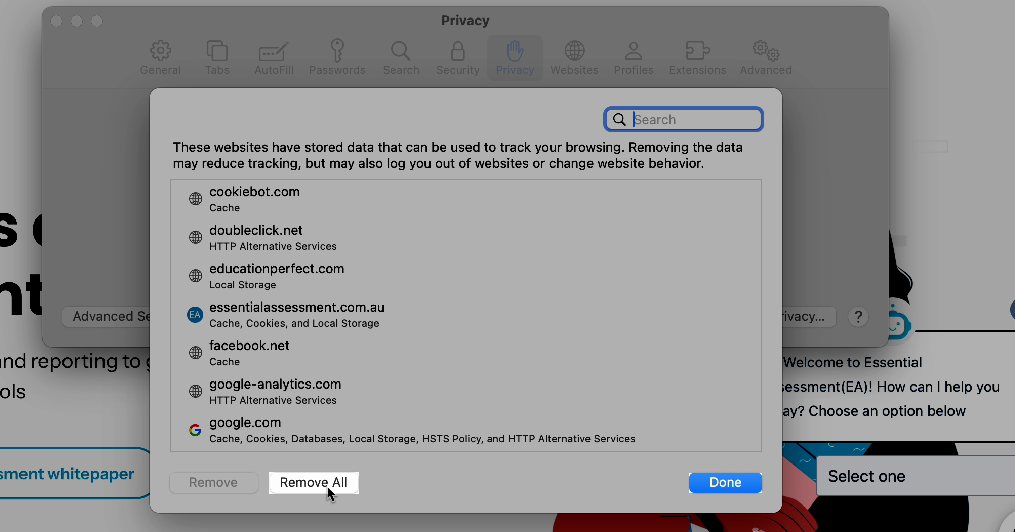Image resolution: width=1015 pixels, height=532 pixels.
Task: Click the blue Done button
Action: coord(725,482)
